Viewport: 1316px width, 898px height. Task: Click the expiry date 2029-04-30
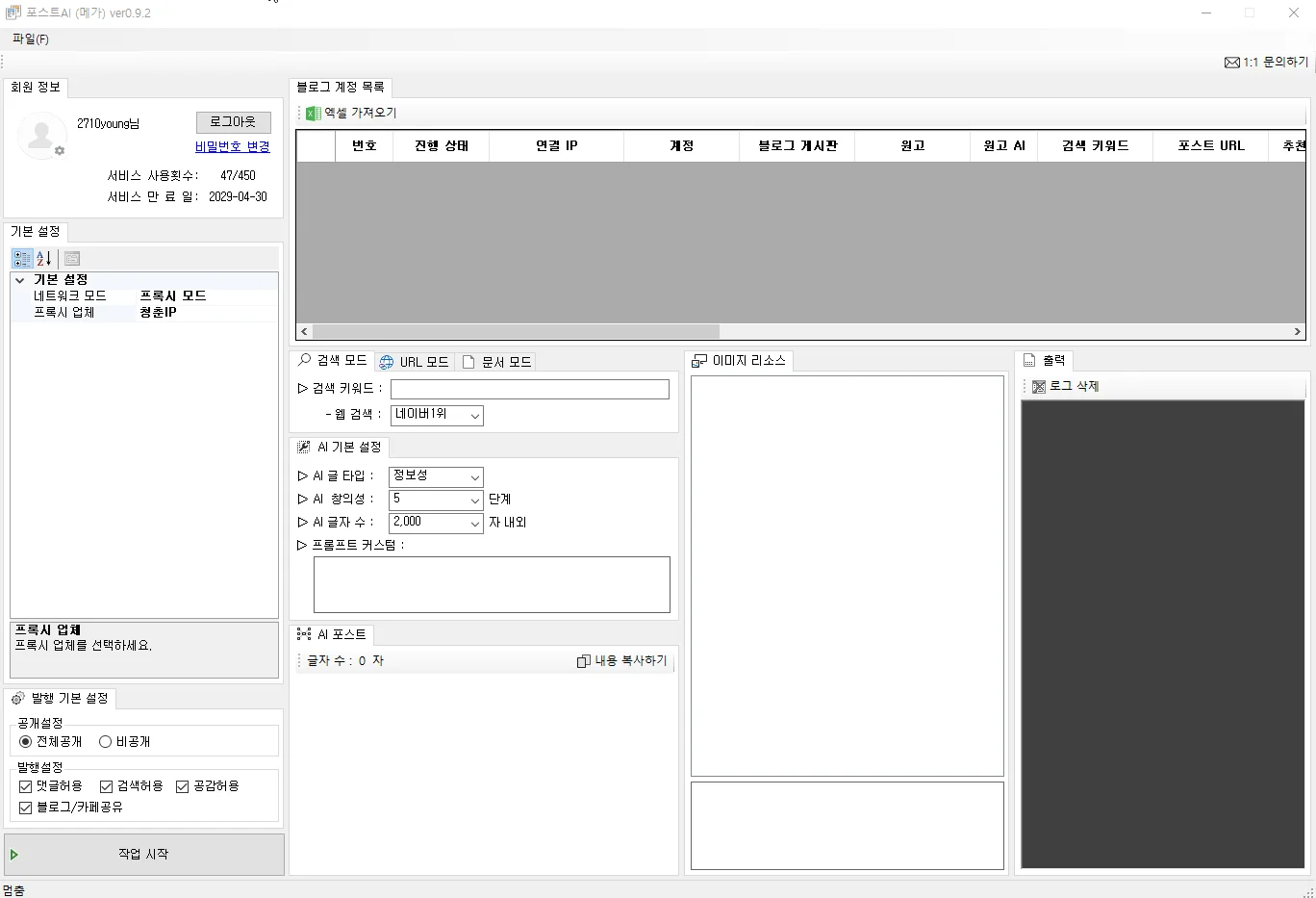(238, 197)
